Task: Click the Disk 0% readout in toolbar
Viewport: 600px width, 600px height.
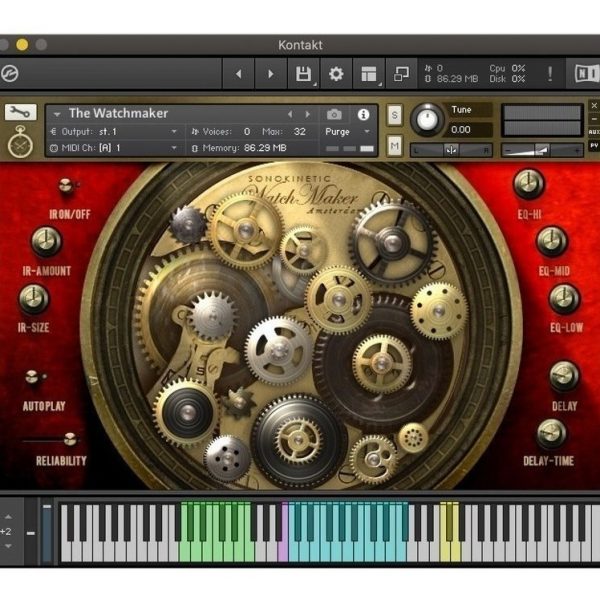Action: (507, 79)
